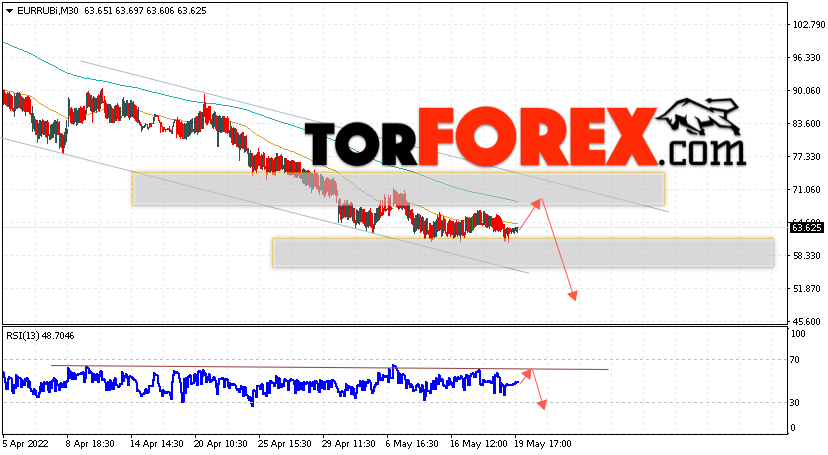Image resolution: width=828 pixels, height=455 pixels.
Task: Click the RSI(13) 48.7046 indicator label
Action: [40, 336]
